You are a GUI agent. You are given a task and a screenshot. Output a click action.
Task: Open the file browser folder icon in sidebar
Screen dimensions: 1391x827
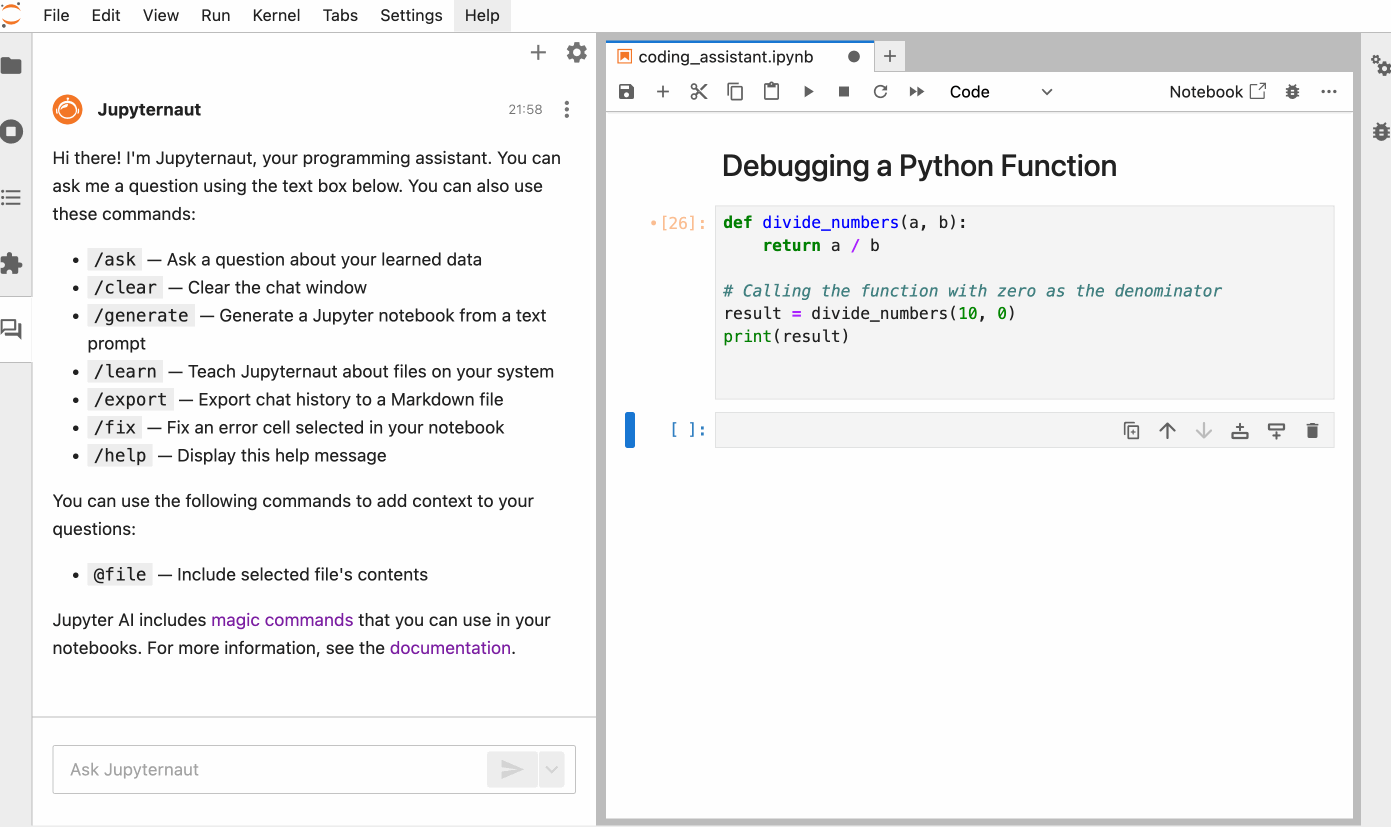tap(12, 66)
